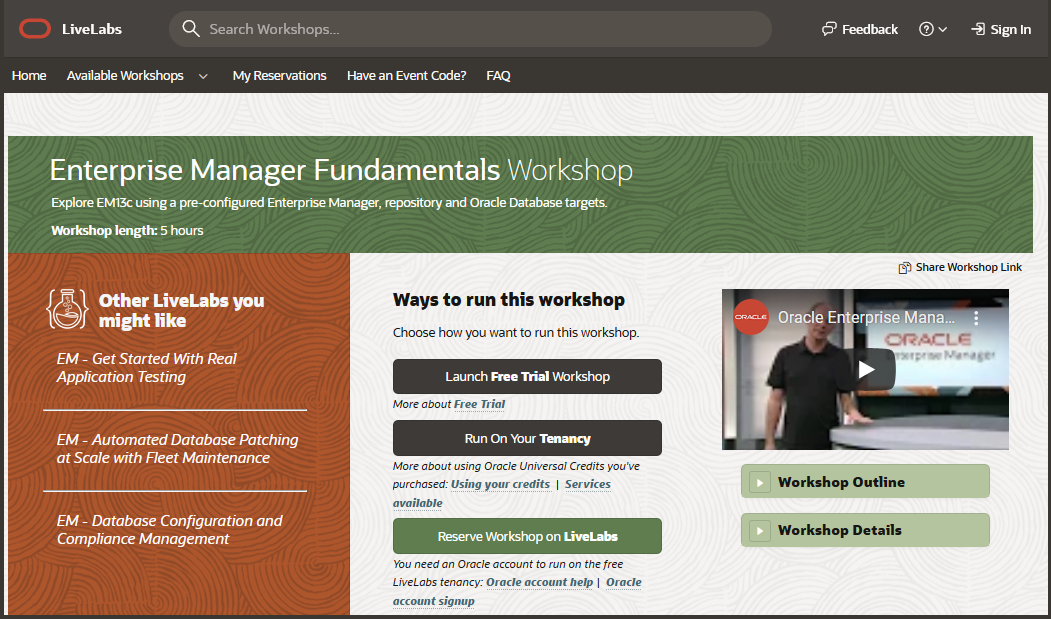The image size is (1051, 619).
Task: Click the Workshop length: 5 hours text
Action: (x=127, y=230)
